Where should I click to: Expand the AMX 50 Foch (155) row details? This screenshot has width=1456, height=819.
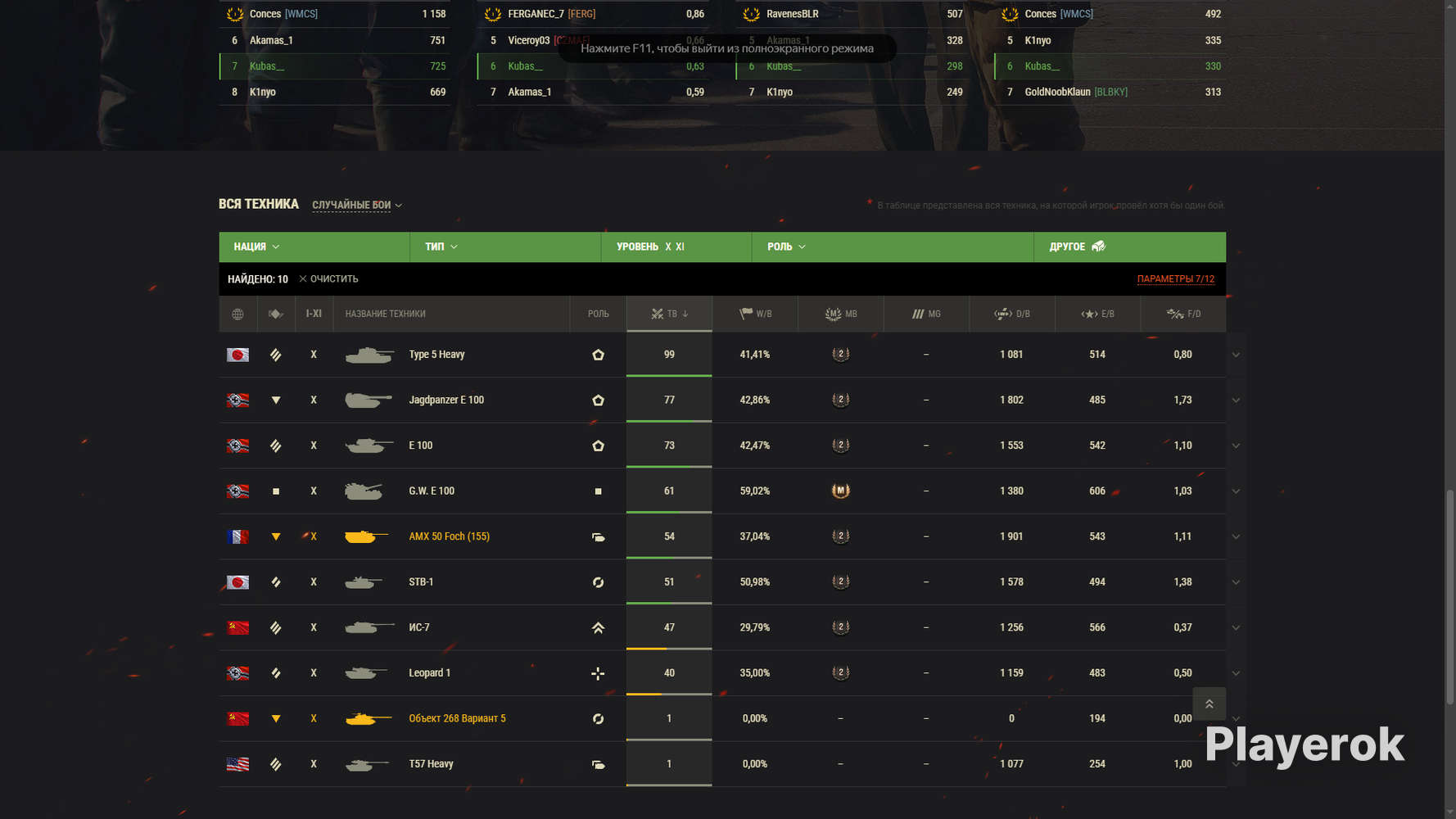tap(1236, 536)
